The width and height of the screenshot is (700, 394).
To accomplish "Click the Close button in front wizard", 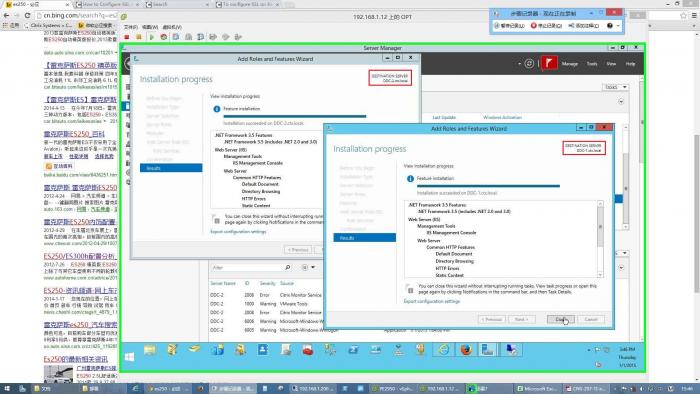I will coord(561,319).
